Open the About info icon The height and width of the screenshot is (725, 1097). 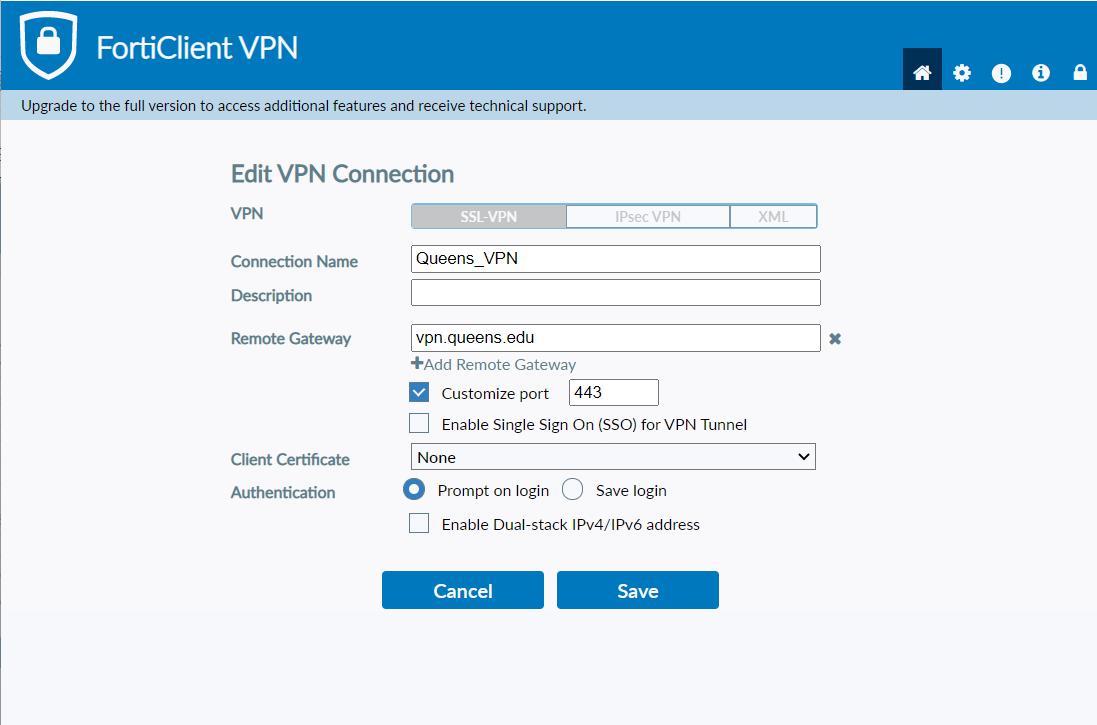click(1040, 73)
